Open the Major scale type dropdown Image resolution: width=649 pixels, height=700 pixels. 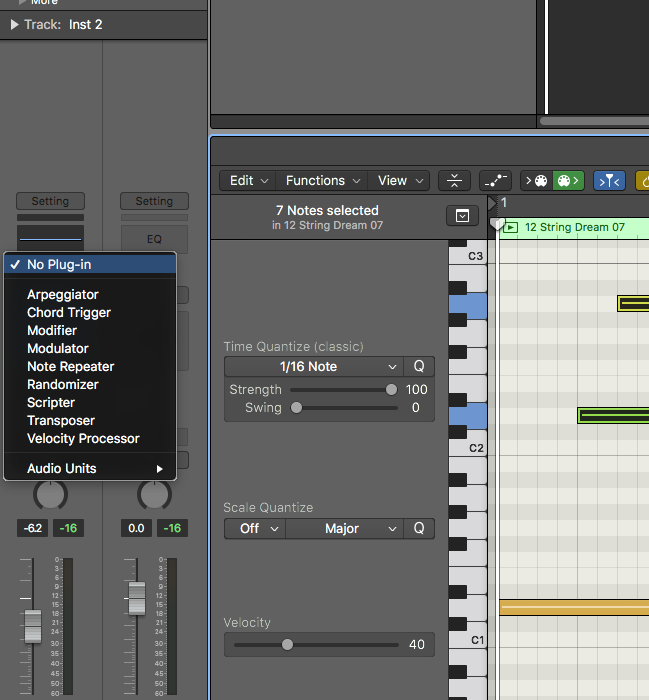[345, 529]
